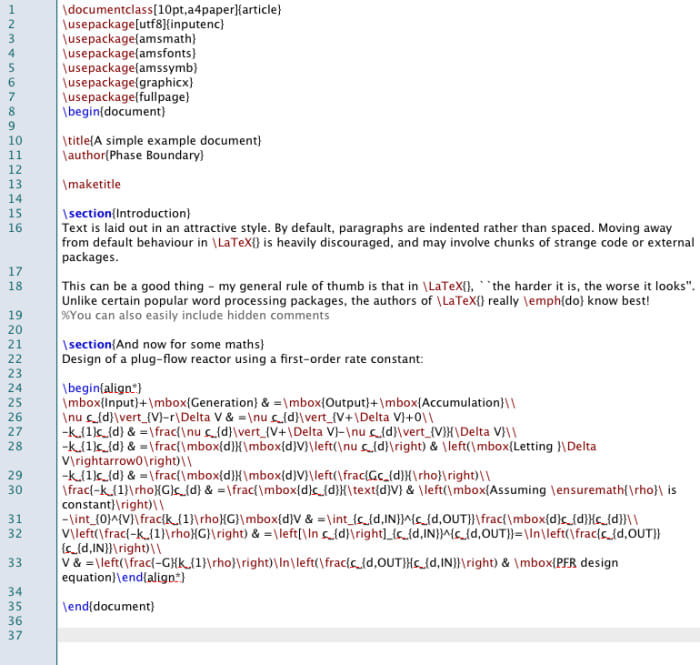Viewport: 700px width, 665px height.
Task: Click the \author{Phase Boundary} line
Action: pos(133,155)
